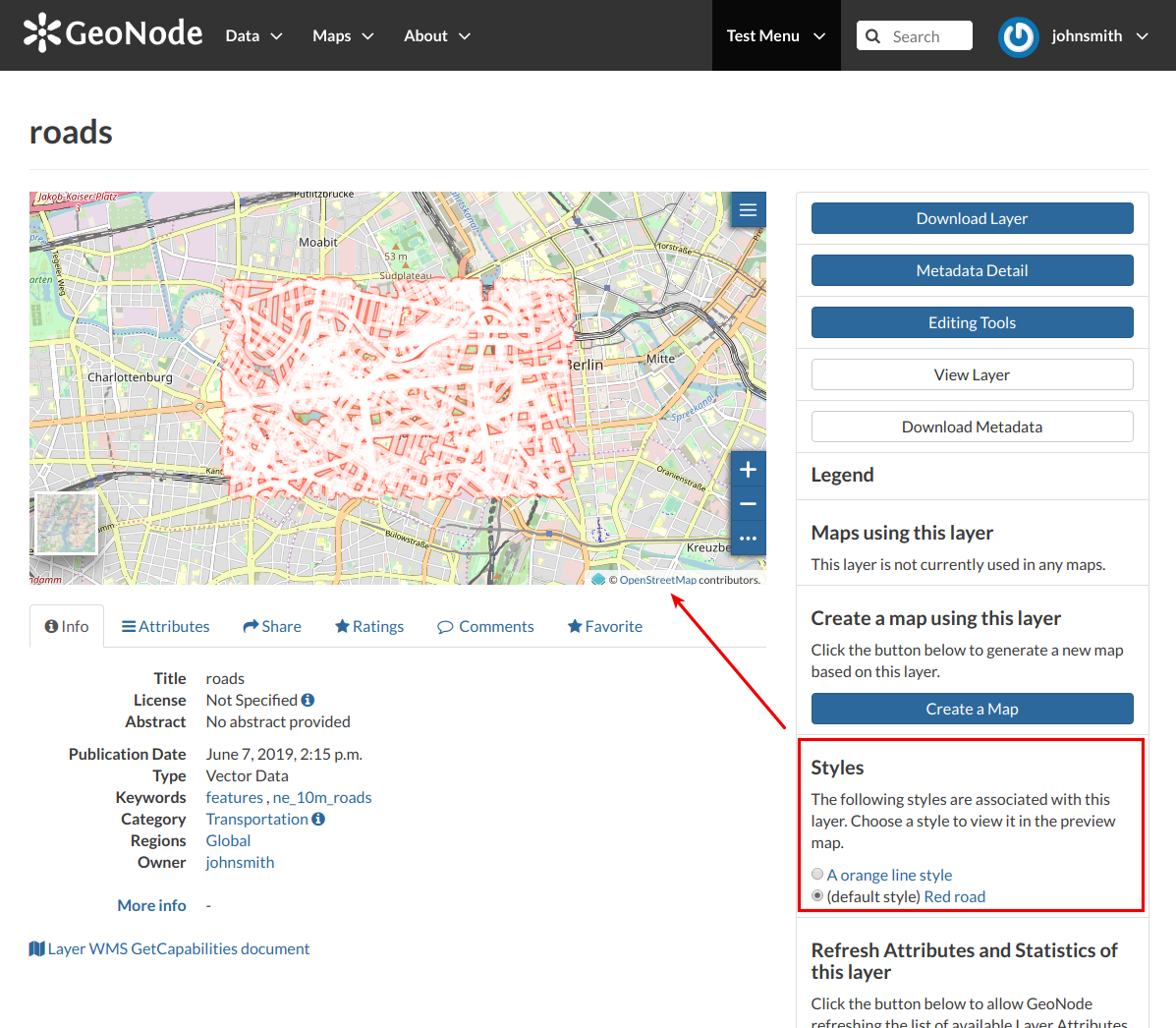Expand the About menu
1176x1028 pixels.
pyautogui.click(x=437, y=36)
